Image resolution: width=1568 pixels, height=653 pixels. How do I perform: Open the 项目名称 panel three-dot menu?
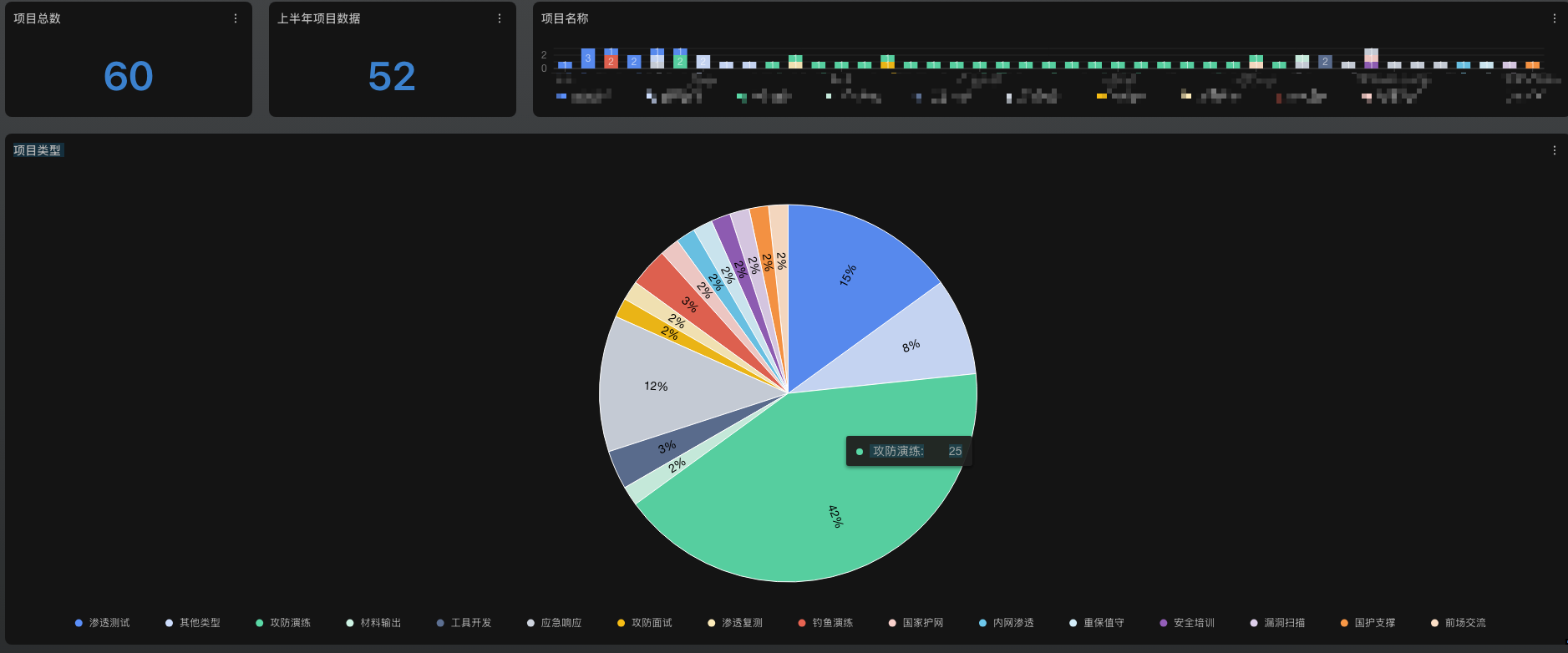tap(1554, 18)
